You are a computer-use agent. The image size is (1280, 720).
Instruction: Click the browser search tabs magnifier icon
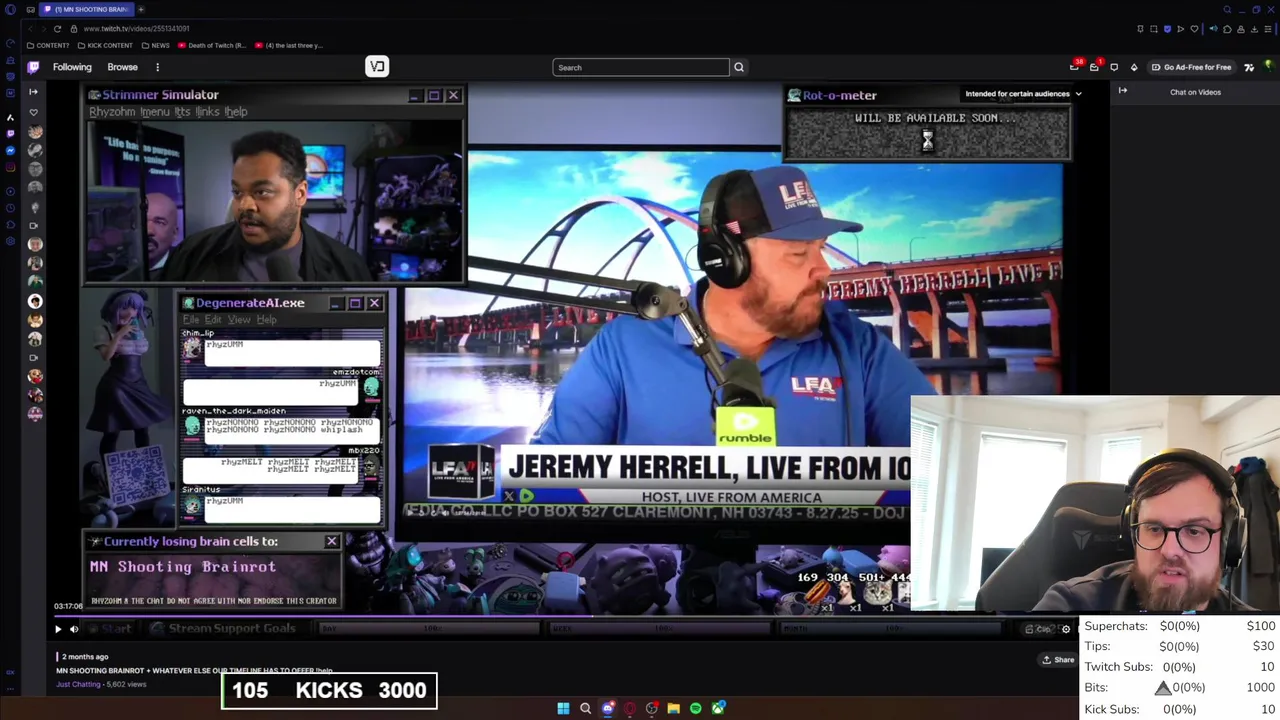[x=1227, y=9]
